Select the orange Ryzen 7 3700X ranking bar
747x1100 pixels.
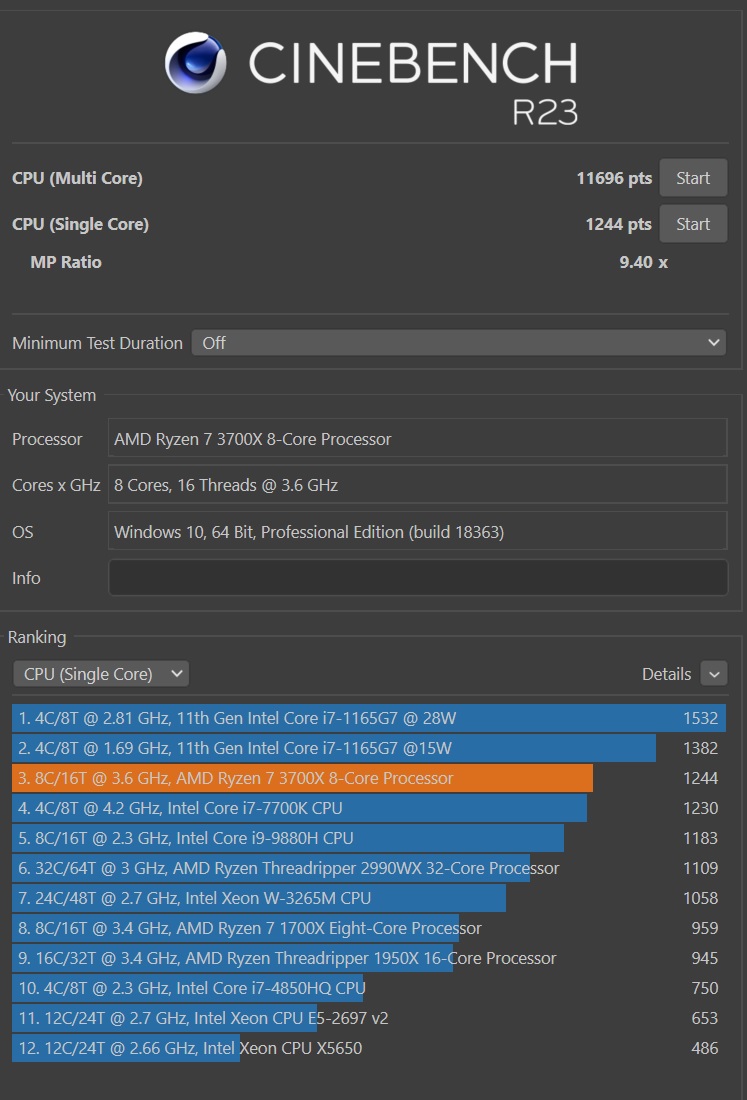[300, 778]
